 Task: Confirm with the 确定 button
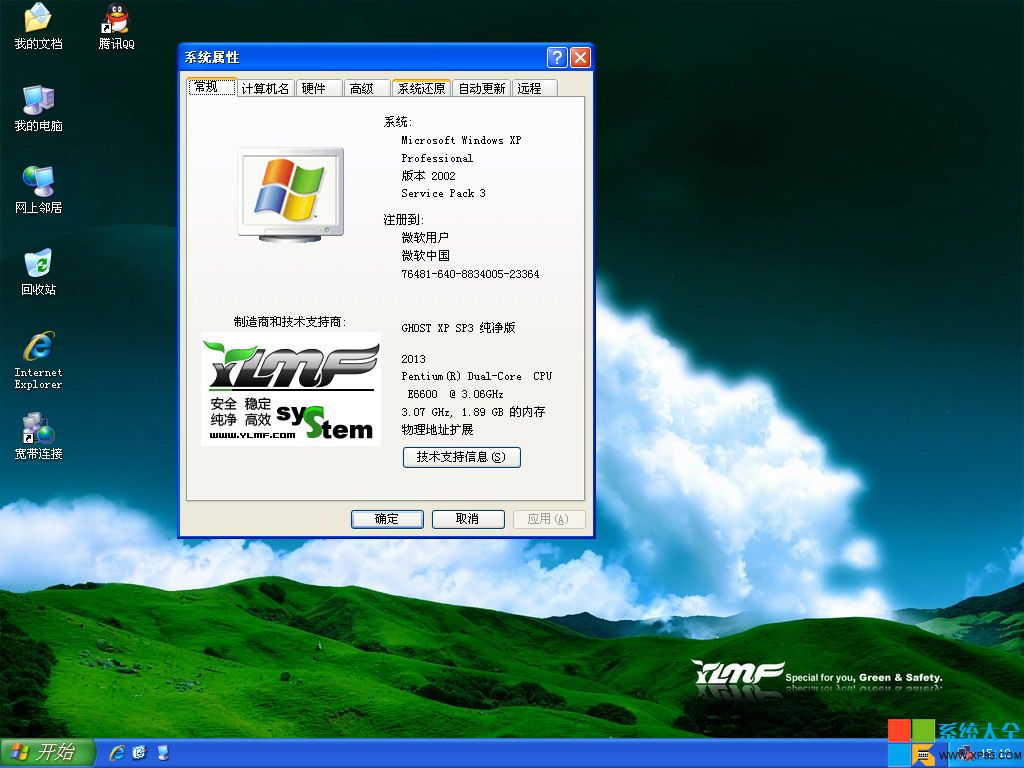pyautogui.click(x=387, y=519)
